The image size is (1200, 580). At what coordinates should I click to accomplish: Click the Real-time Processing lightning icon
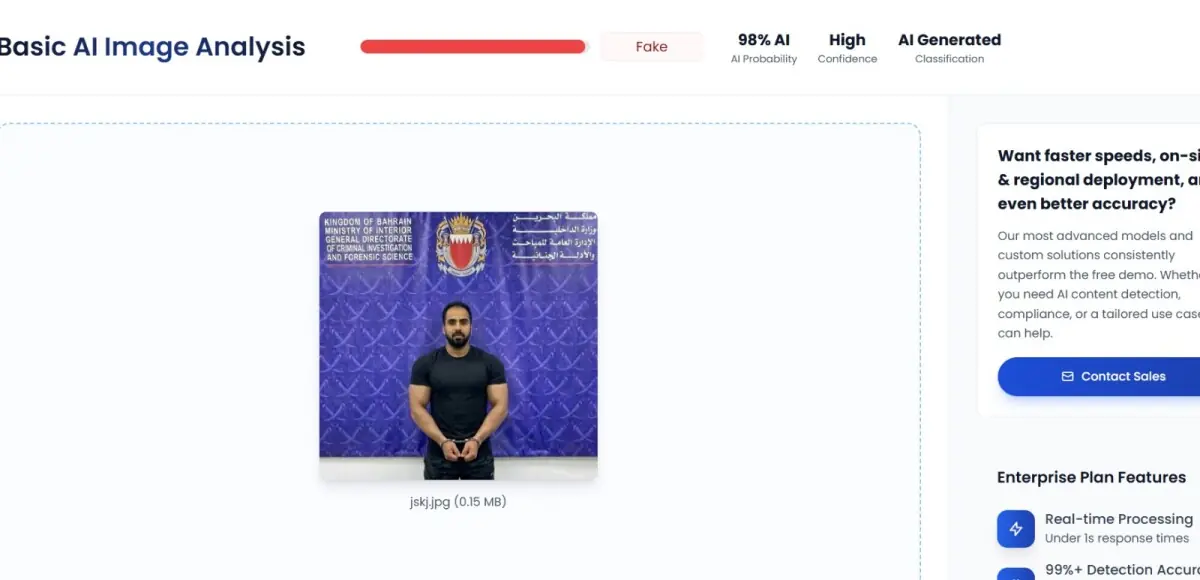(x=1016, y=529)
